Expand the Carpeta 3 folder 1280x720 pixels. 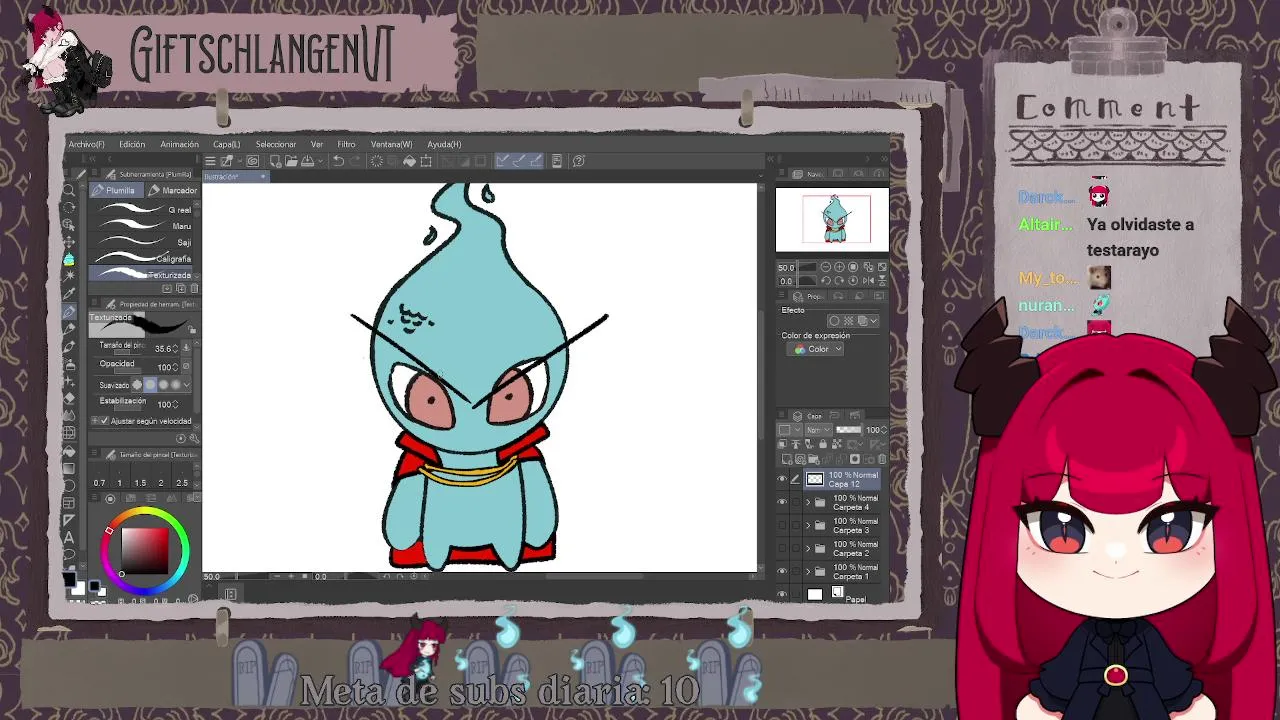(808, 525)
